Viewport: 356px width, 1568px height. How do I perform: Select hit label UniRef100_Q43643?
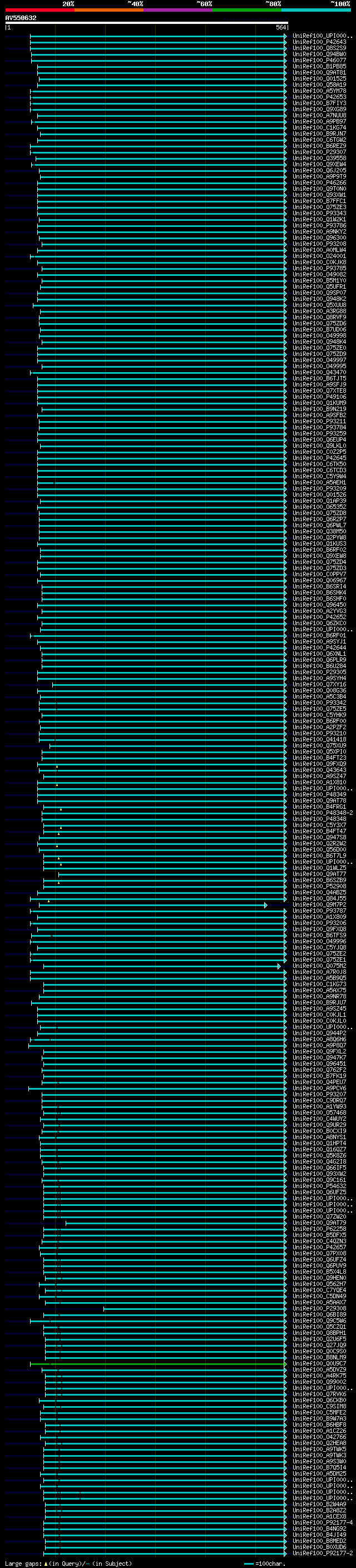click(319, 770)
